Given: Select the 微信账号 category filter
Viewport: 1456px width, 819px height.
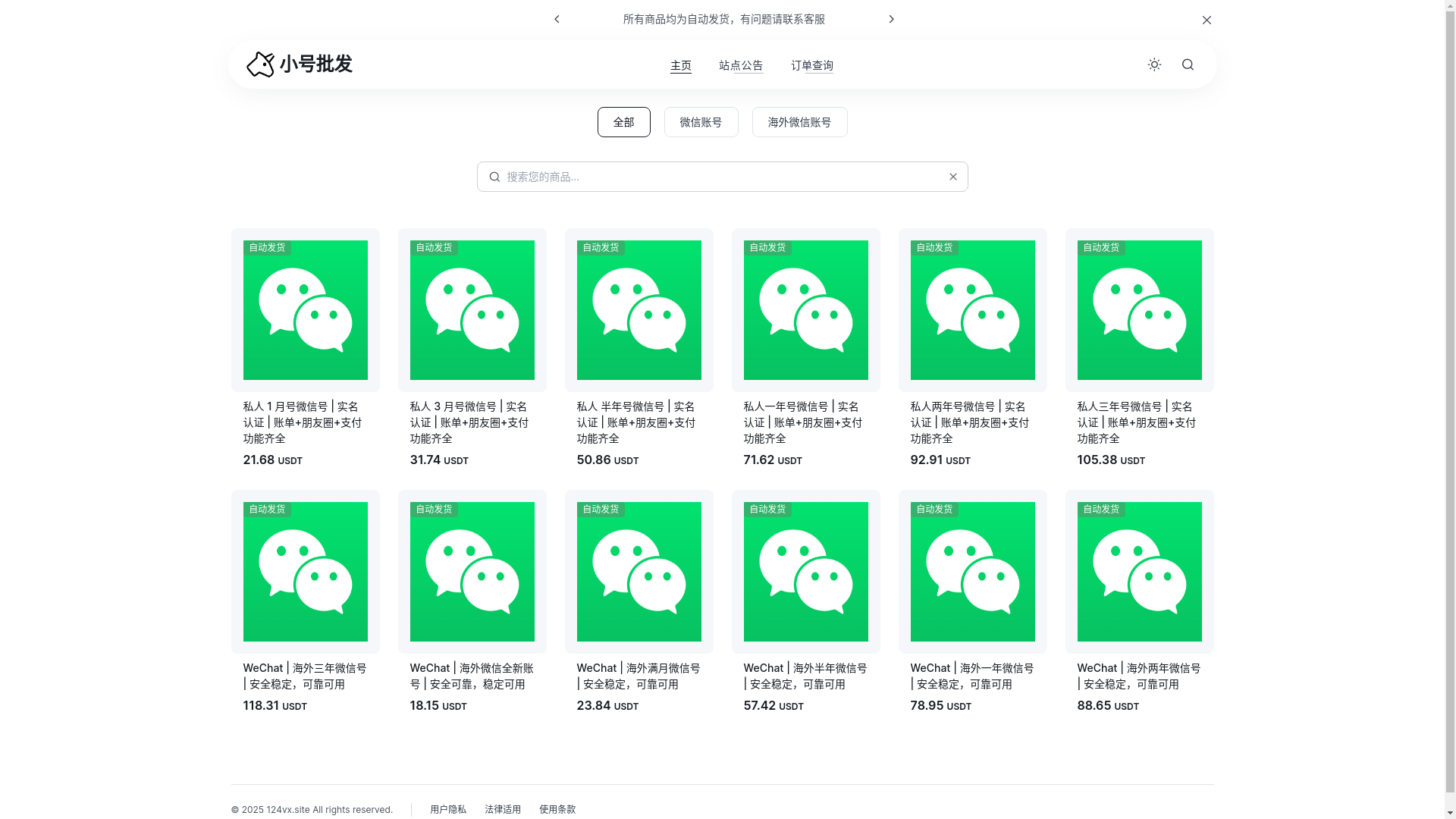Looking at the screenshot, I should click(x=701, y=122).
